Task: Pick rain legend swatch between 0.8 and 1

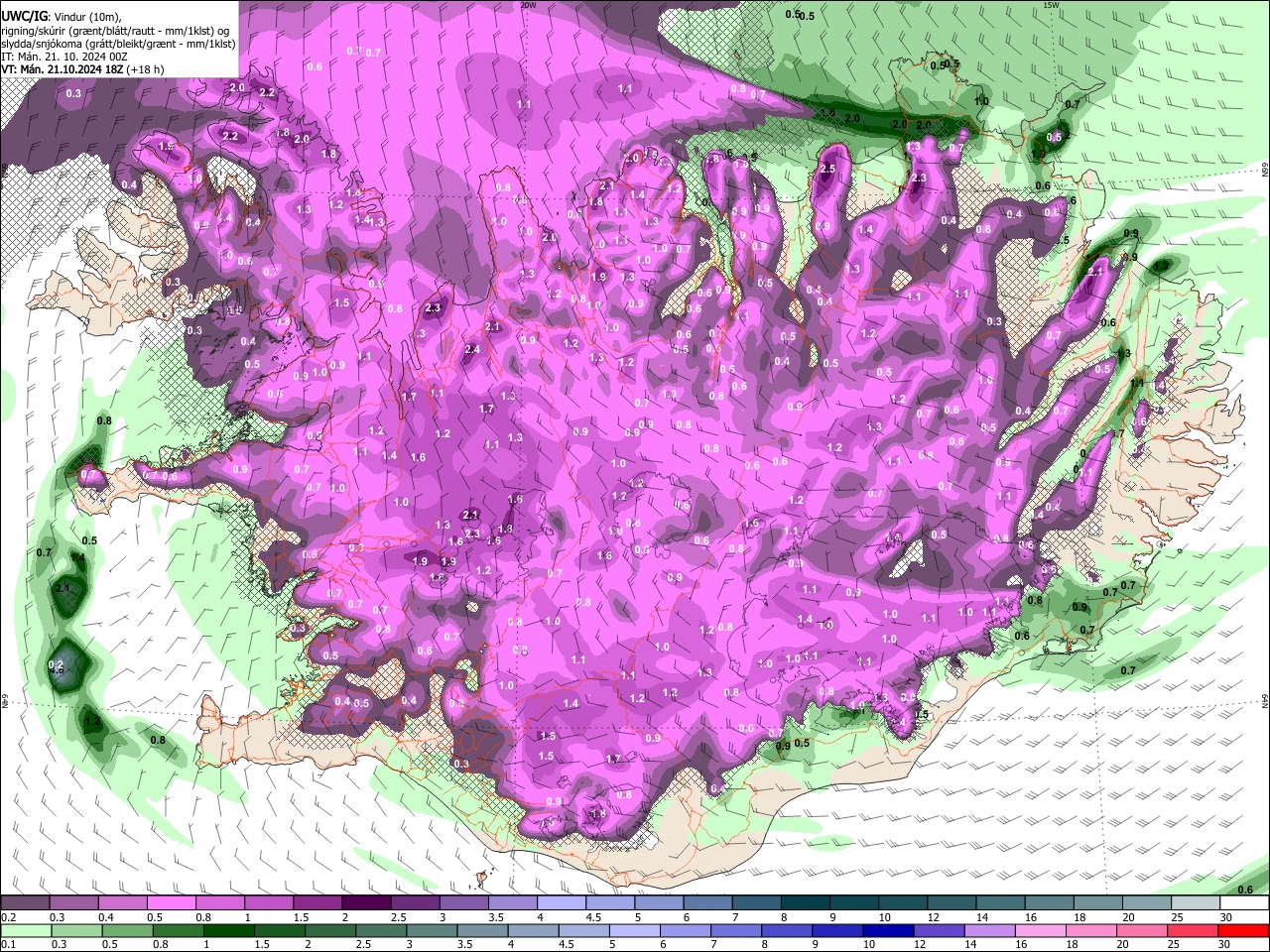Action: [x=178, y=931]
